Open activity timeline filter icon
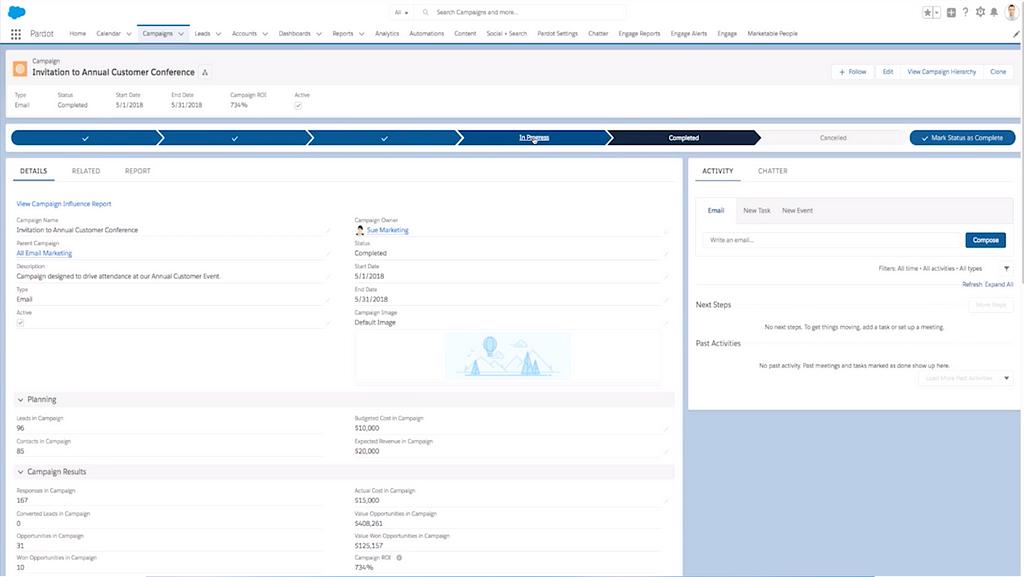 pos(1006,268)
